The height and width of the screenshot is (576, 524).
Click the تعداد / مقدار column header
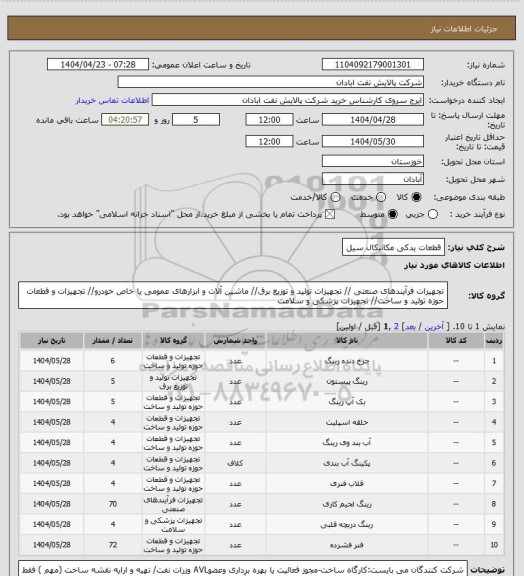coord(112,341)
